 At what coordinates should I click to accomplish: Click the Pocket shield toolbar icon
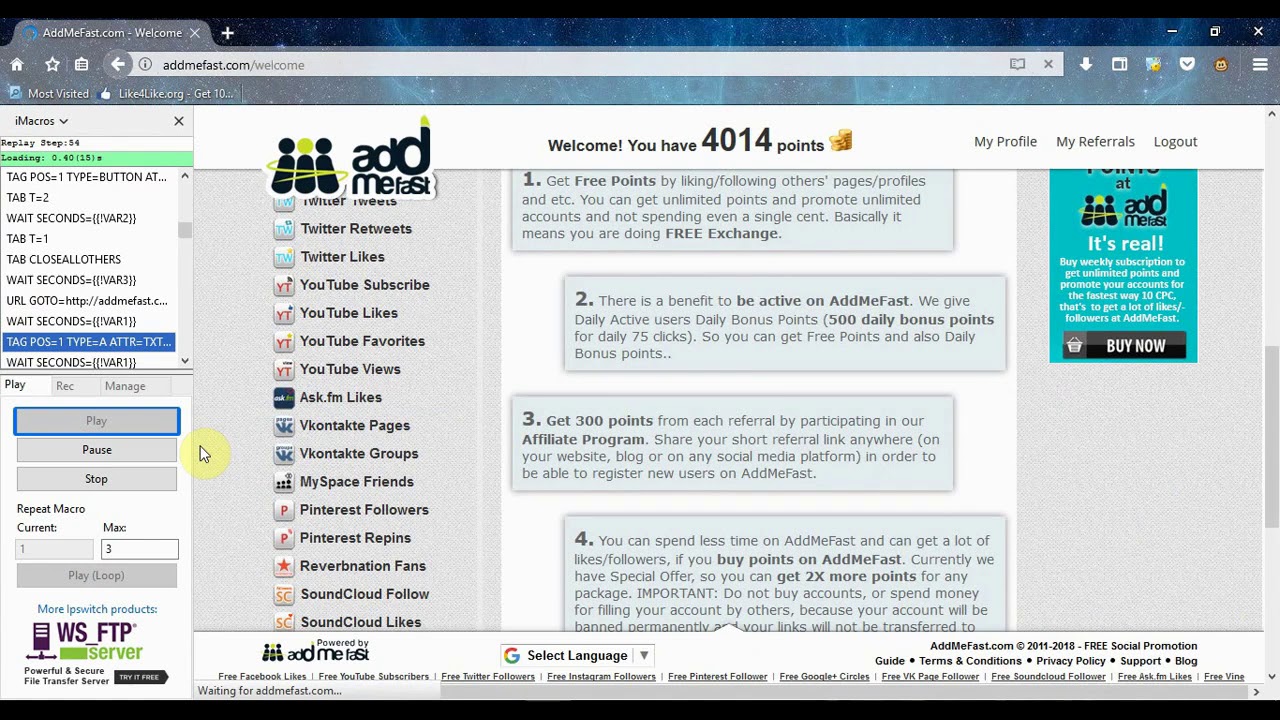1187,64
